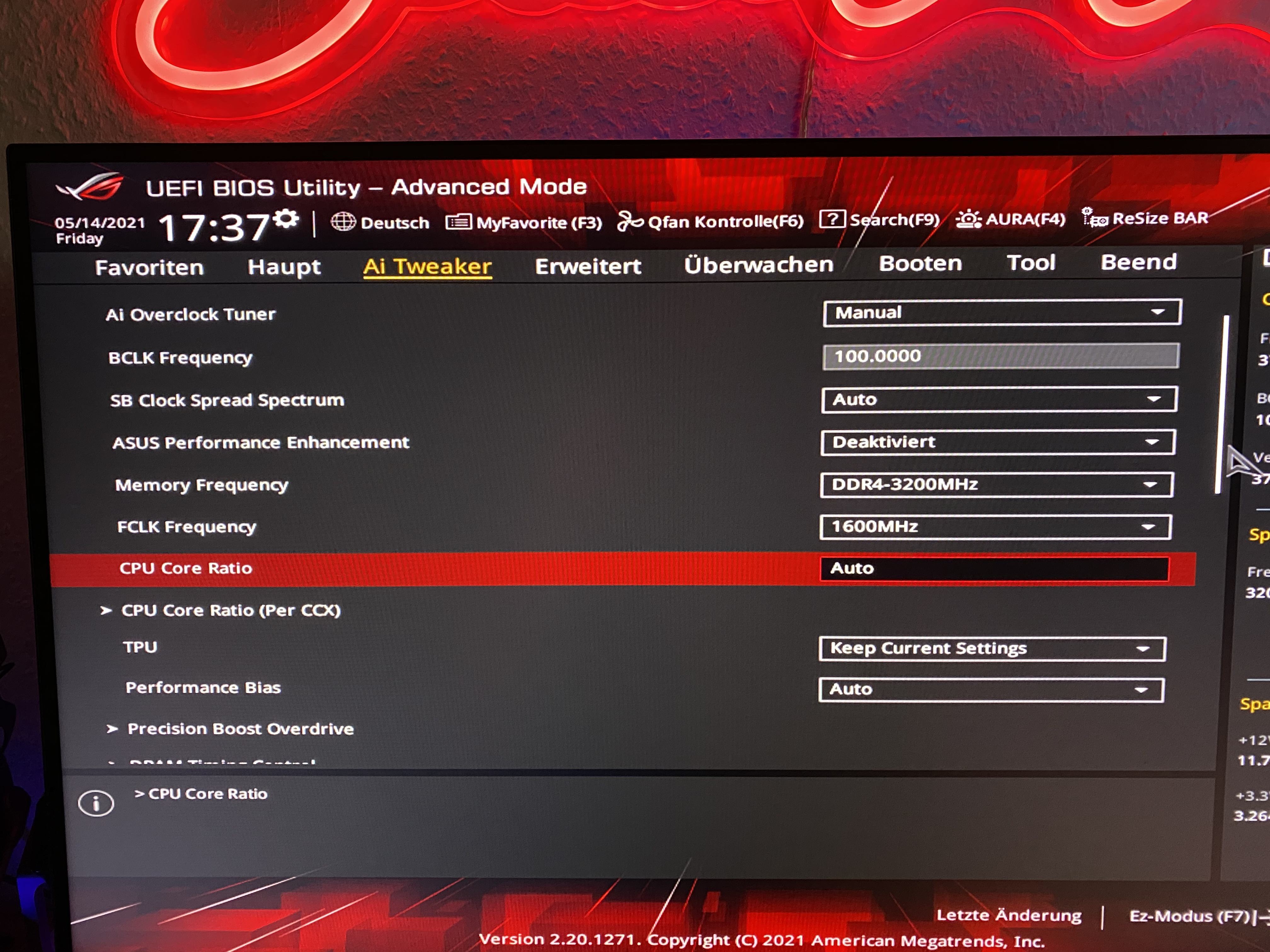Select the Ai Overclock Tuner label
Image resolution: width=1270 pixels, height=952 pixels.
tap(191, 314)
